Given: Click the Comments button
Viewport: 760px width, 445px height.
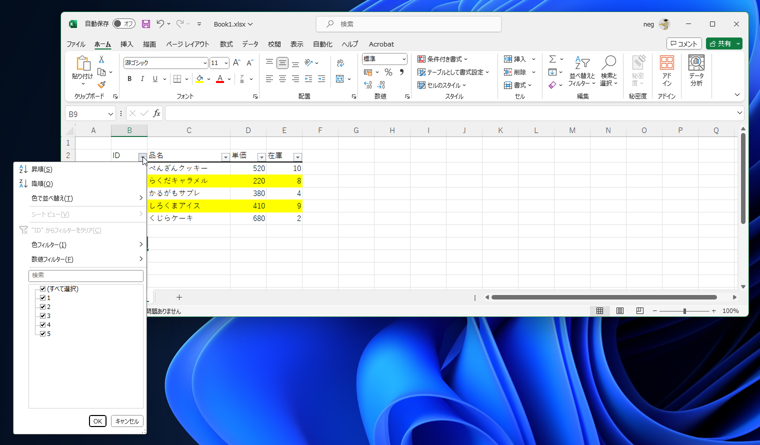Looking at the screenshot, I should tap(684, 44).
